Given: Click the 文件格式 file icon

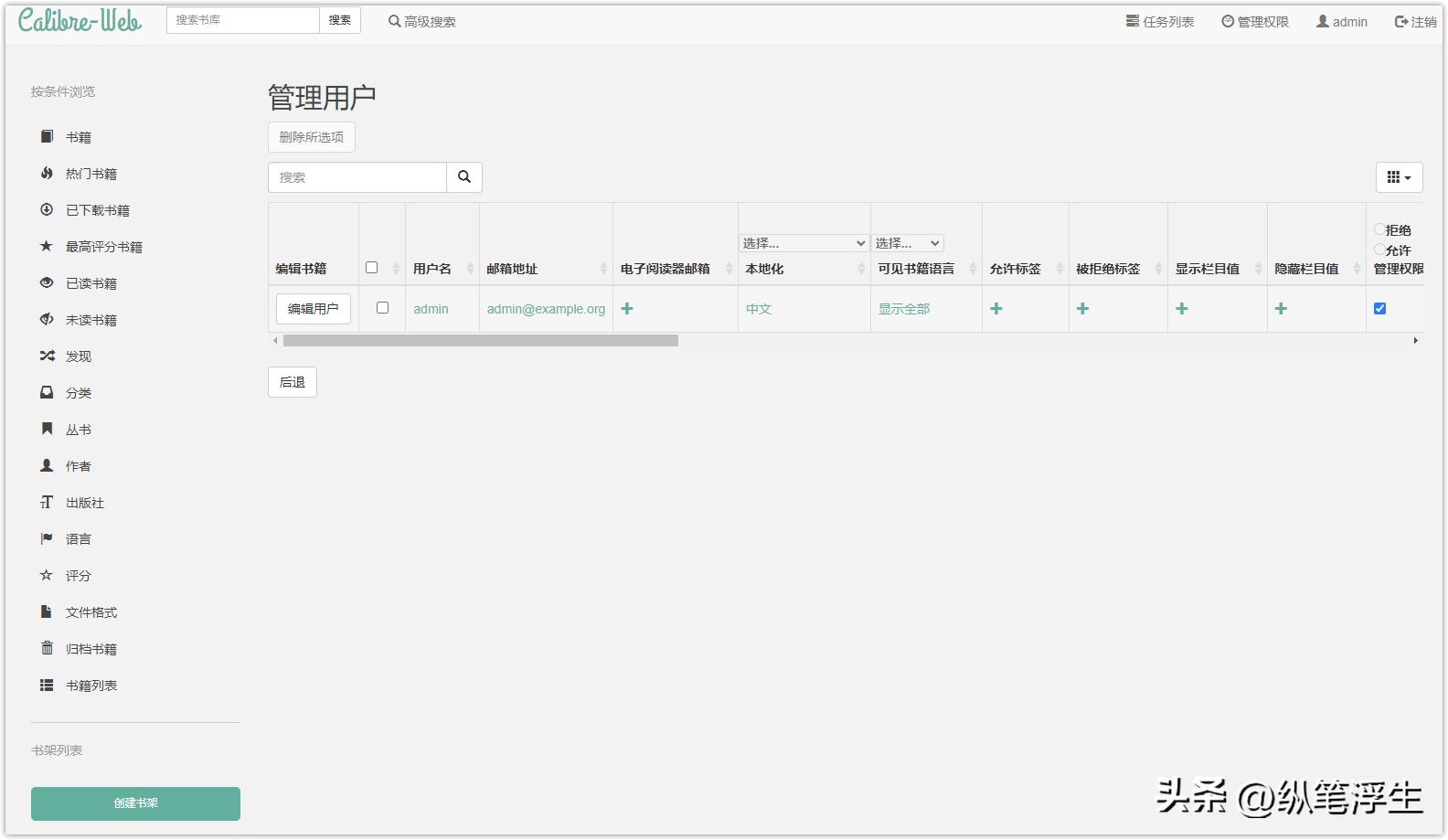Looking at the screenshot, I should [47, 611].
